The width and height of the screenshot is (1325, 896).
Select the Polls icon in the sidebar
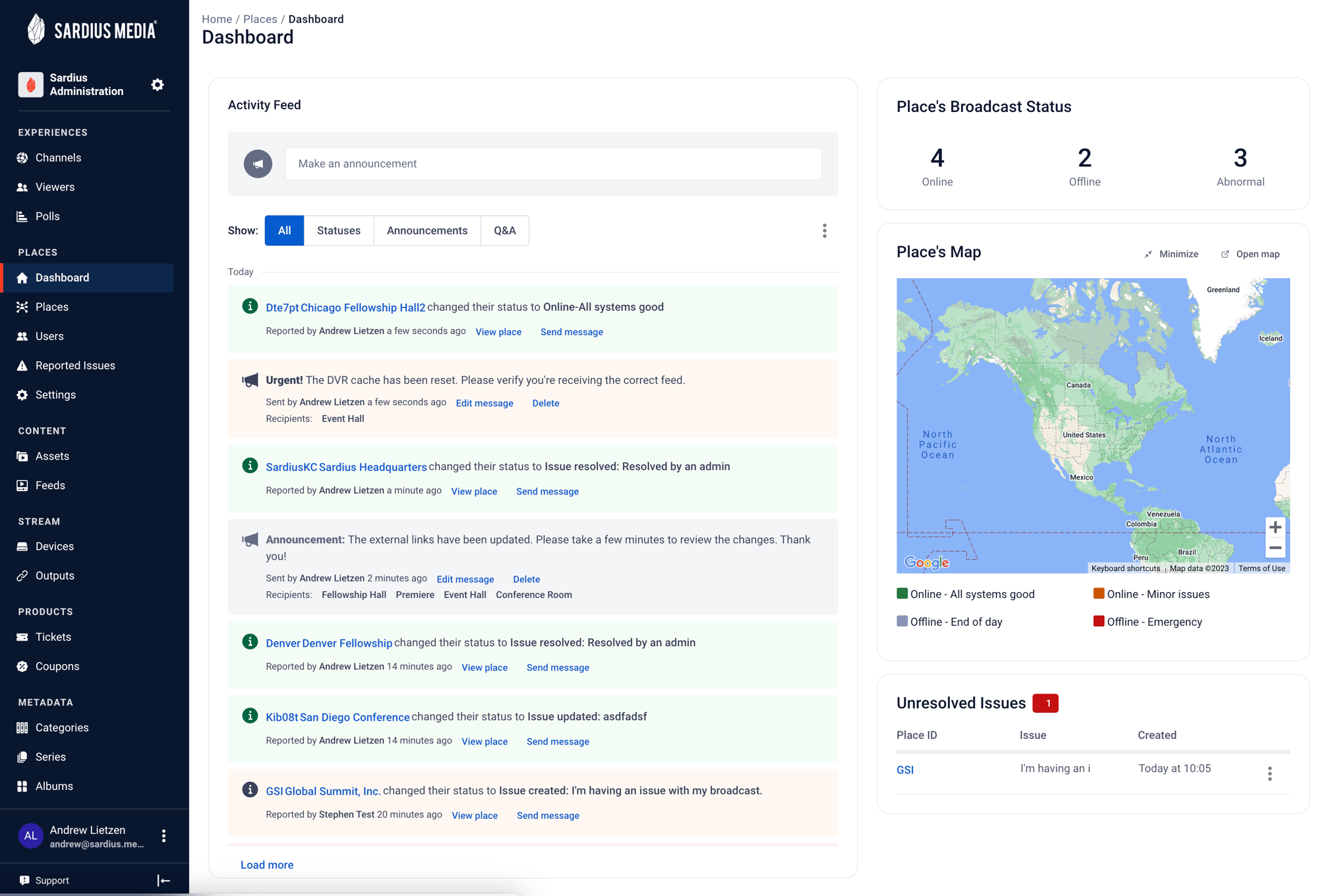pyautogui.click(x=22, y=216)
